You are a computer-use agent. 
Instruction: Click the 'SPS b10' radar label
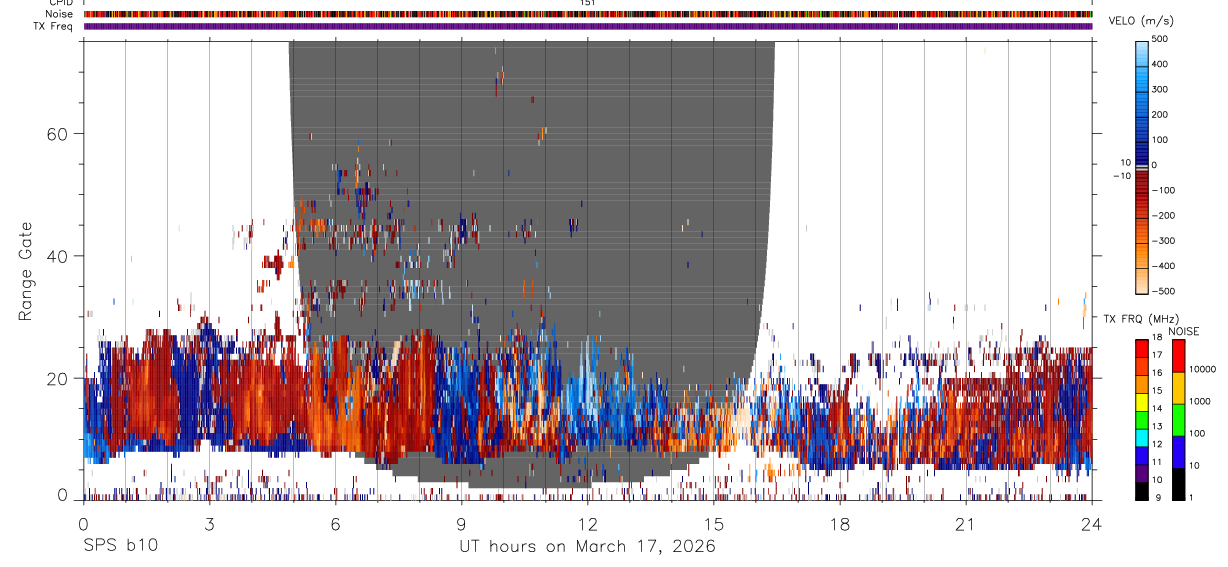120,546
